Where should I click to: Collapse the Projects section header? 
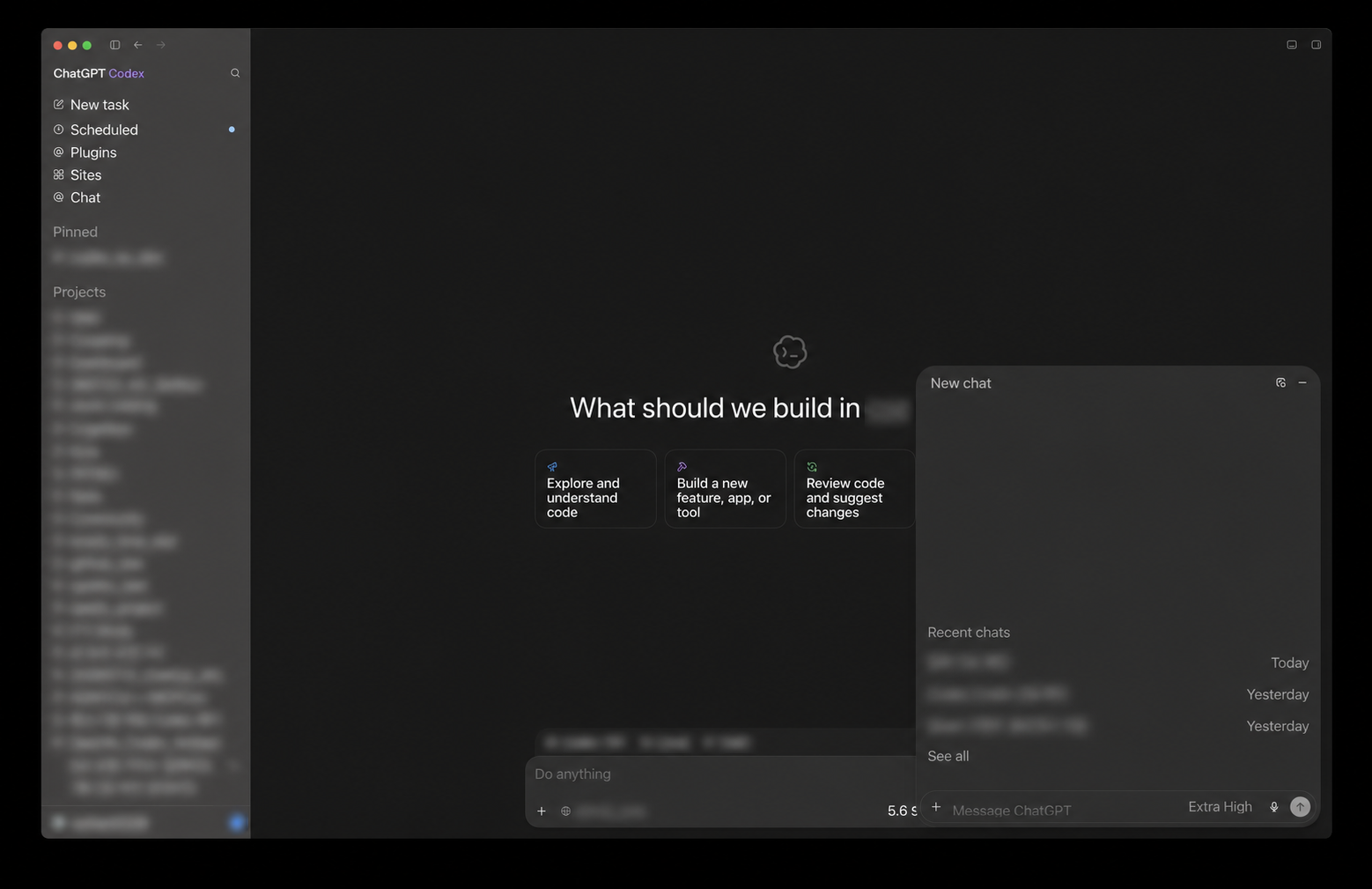pyautogui.click(x=79, y=292)
